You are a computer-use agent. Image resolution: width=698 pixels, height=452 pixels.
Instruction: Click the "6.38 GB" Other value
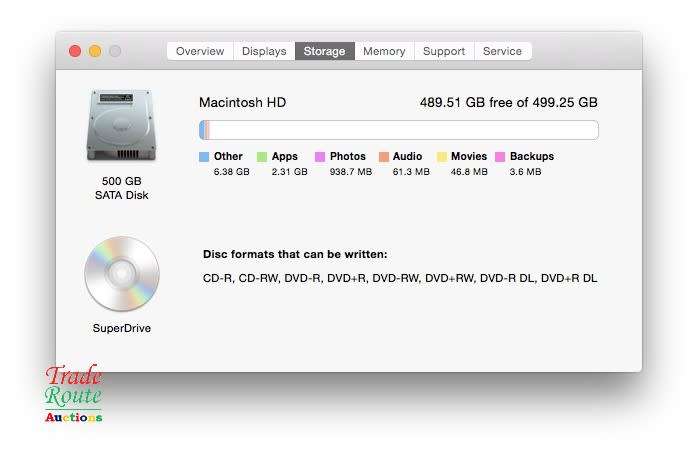coord(231,172)
